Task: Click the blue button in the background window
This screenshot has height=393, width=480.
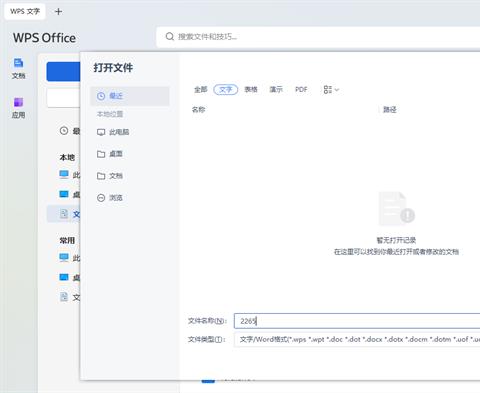Action: pos(63,71)
